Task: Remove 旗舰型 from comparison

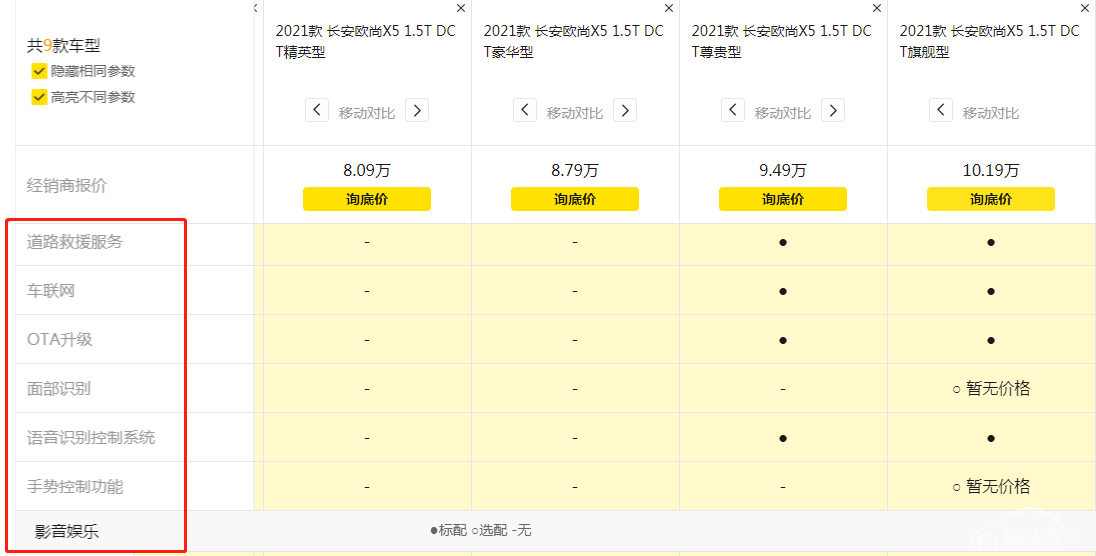Action: pyautogui.click(x=1086, y=8)
